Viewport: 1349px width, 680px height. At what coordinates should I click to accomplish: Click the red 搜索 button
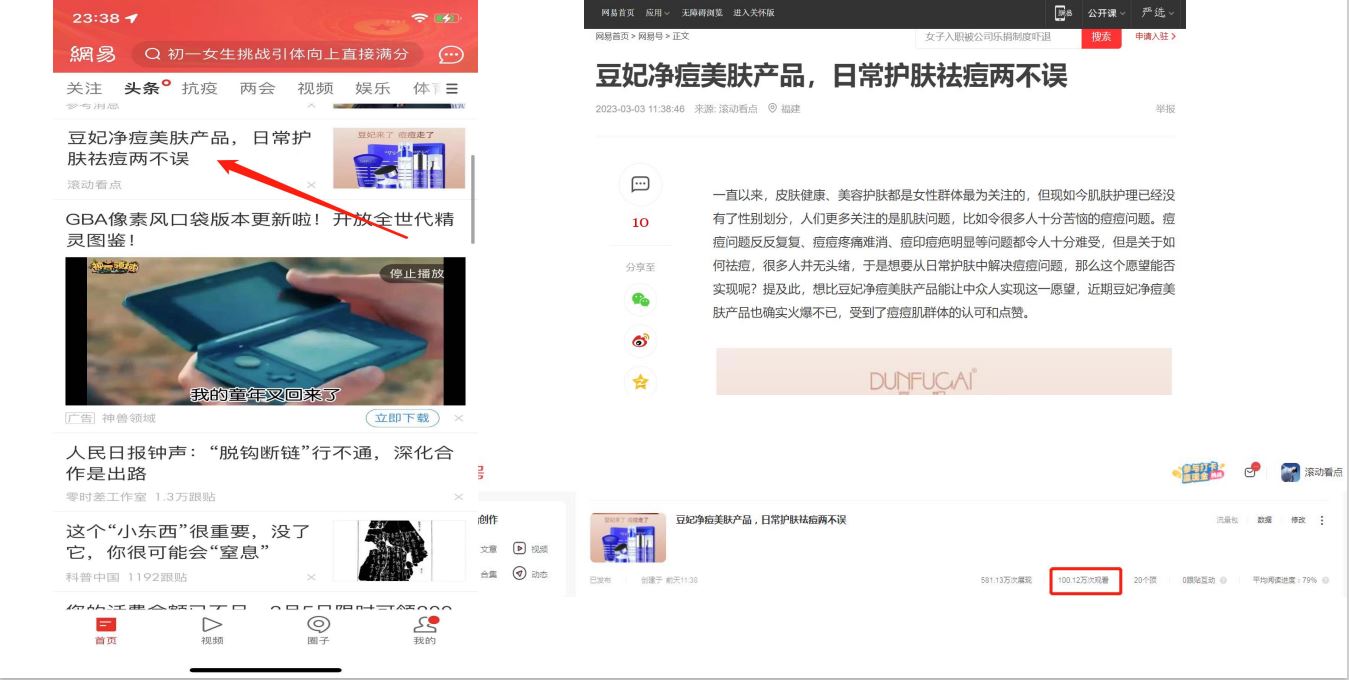coord(1101,36)
